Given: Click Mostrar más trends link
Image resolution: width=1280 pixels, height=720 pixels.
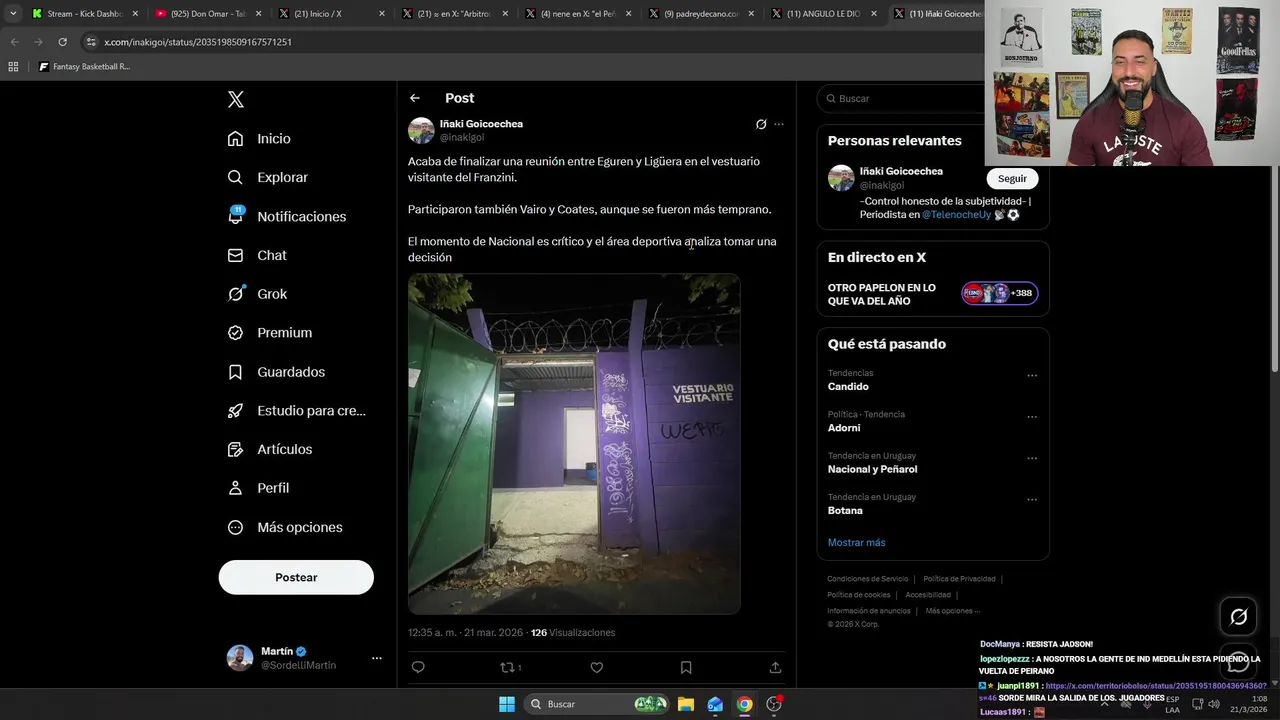Looking at the screenshot, I should coord(856,543).
